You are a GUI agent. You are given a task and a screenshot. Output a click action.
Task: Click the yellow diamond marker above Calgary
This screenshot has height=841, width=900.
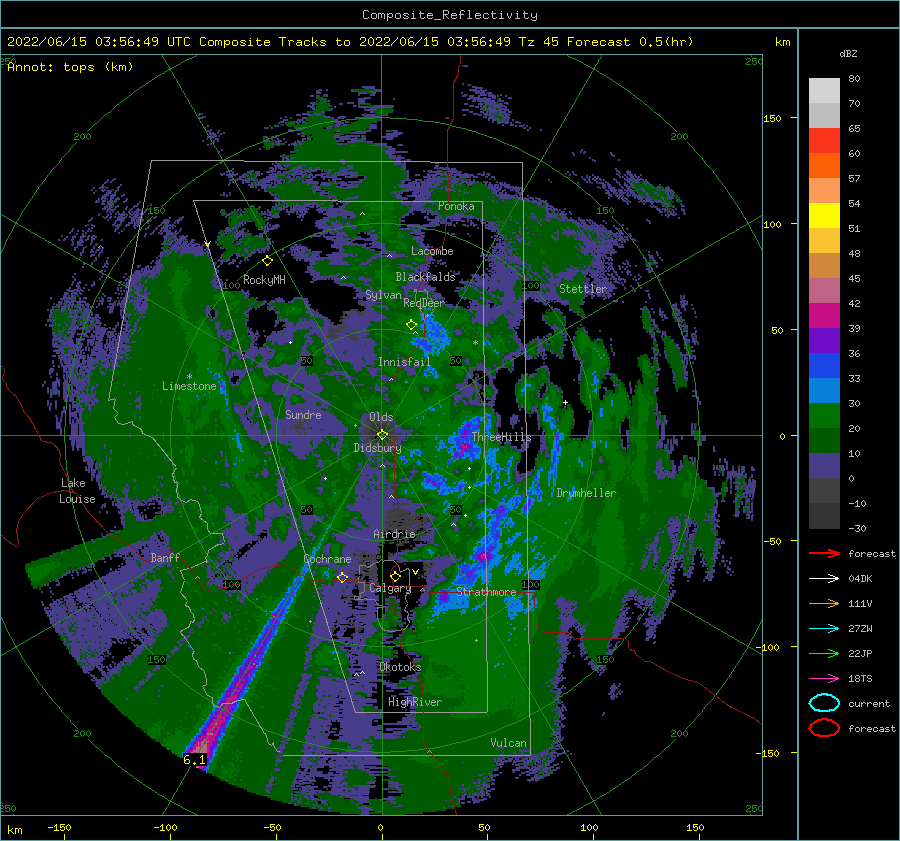coord(395,576)
